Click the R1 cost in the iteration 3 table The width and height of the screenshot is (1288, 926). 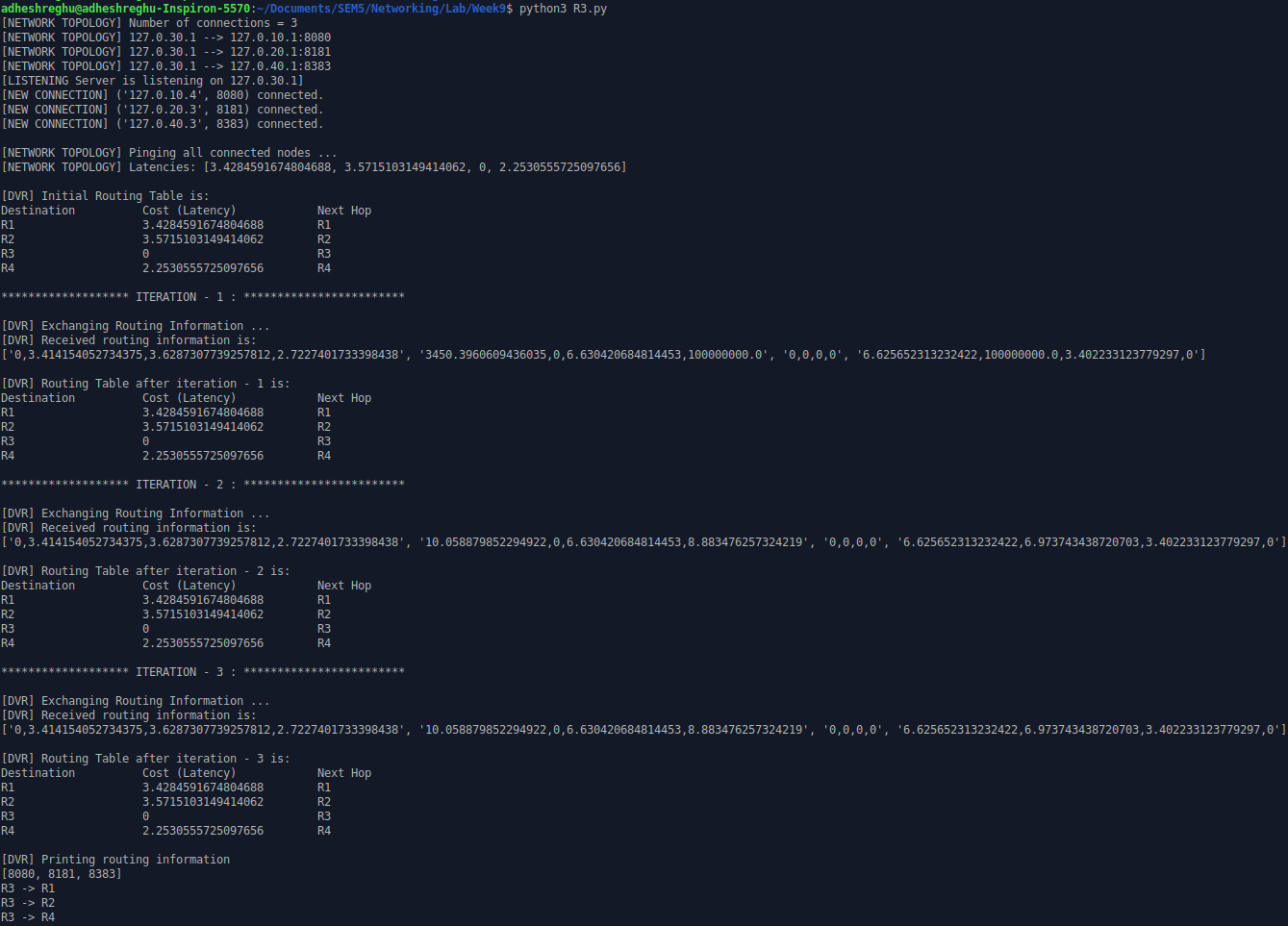coord(203,788)
